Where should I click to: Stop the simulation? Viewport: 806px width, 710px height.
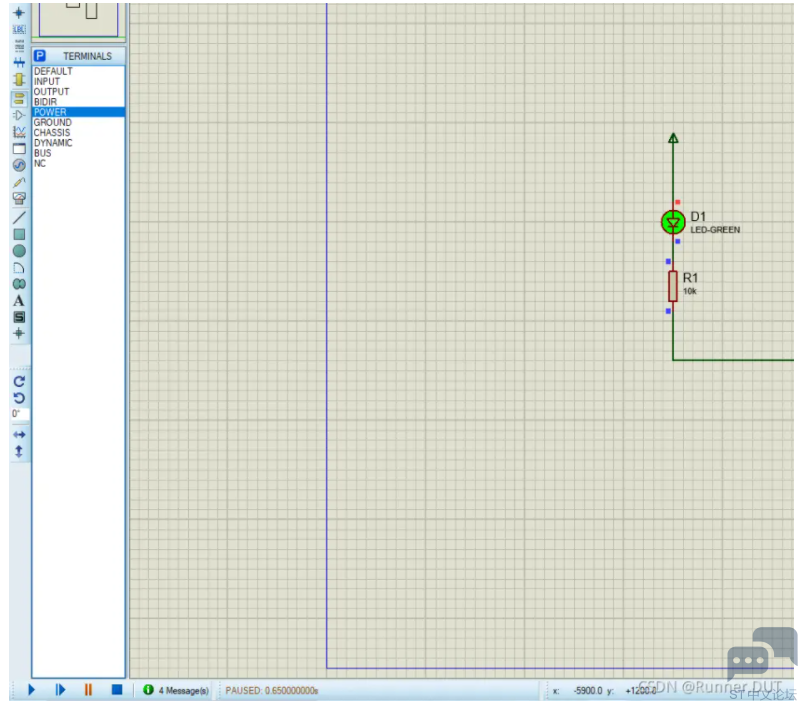(116, 690)
